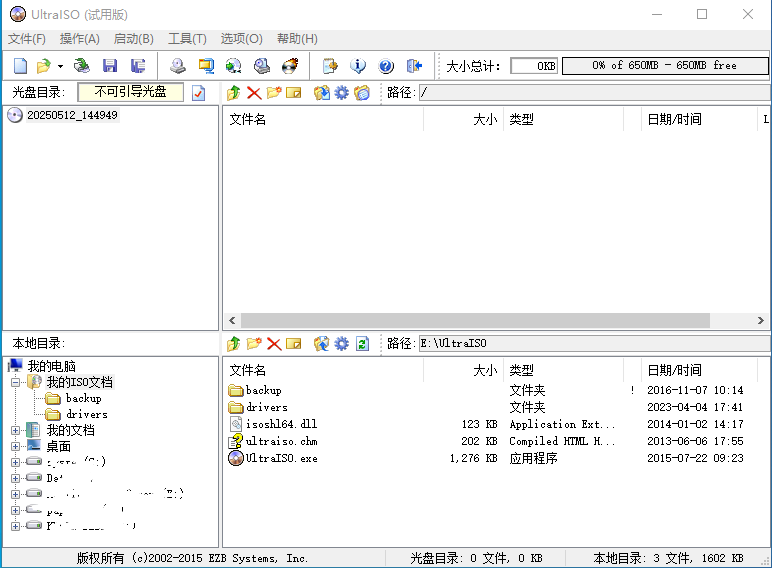Select backup folder in local tree
The image size is (772, 568).
point(84,398)
